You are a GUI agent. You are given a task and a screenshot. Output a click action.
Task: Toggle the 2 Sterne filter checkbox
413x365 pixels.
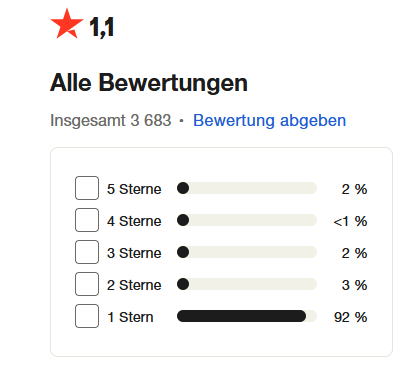pos(87,284)
